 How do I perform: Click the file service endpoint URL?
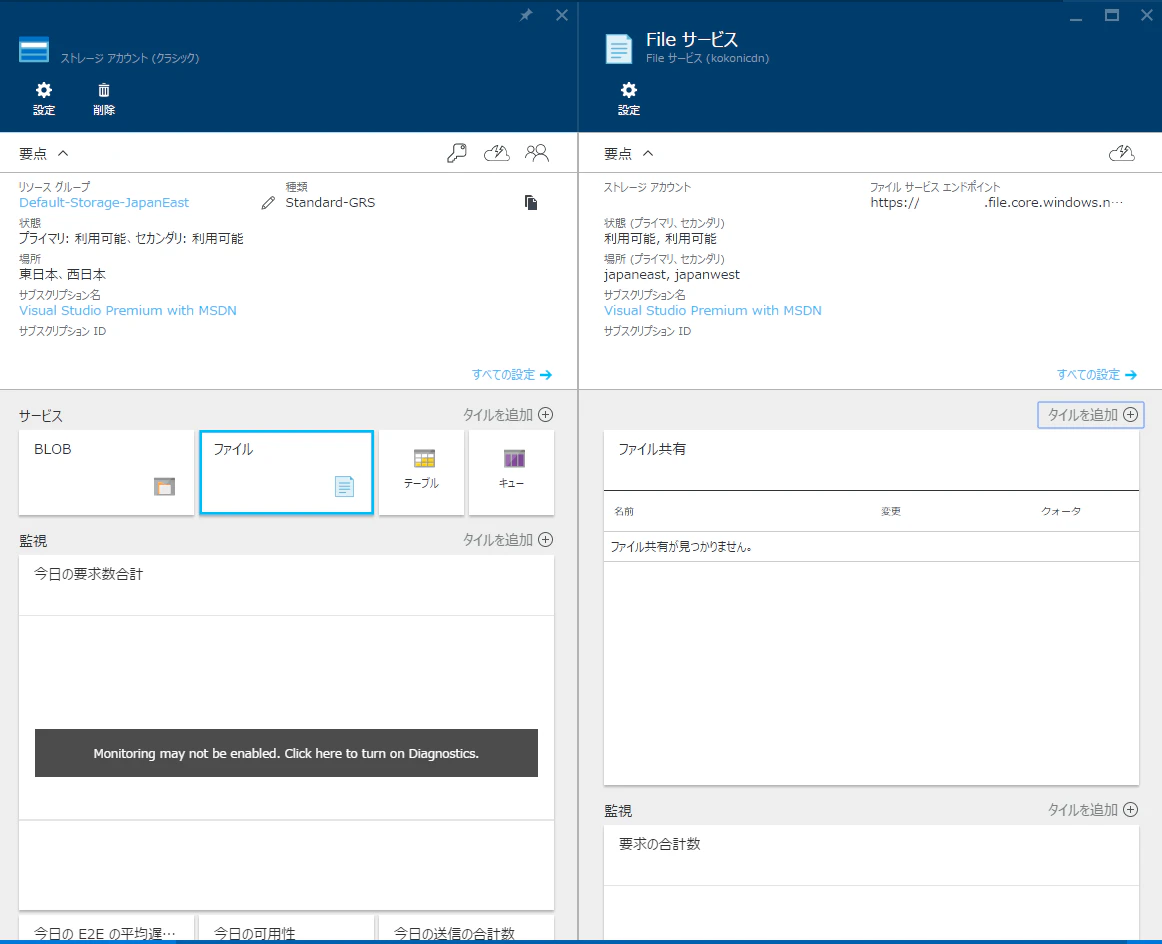click(997, 202)
